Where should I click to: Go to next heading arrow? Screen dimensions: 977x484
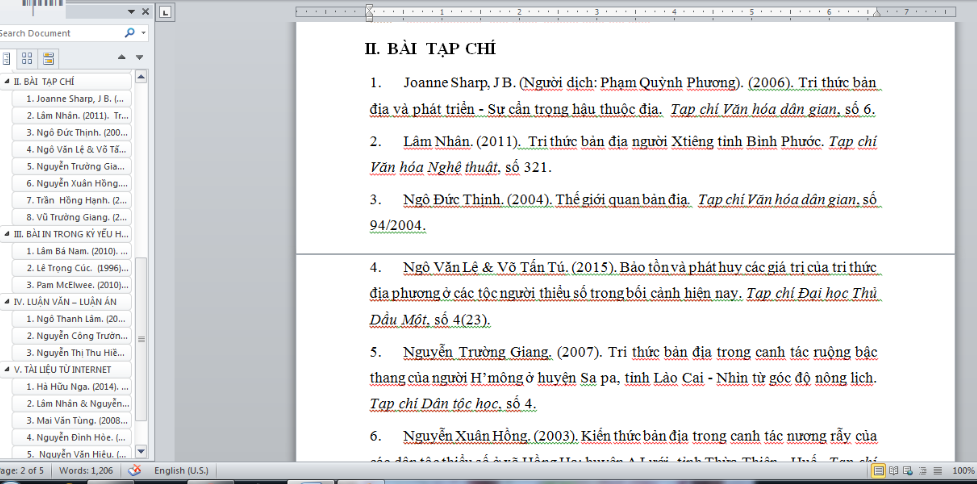pos(140,57)
